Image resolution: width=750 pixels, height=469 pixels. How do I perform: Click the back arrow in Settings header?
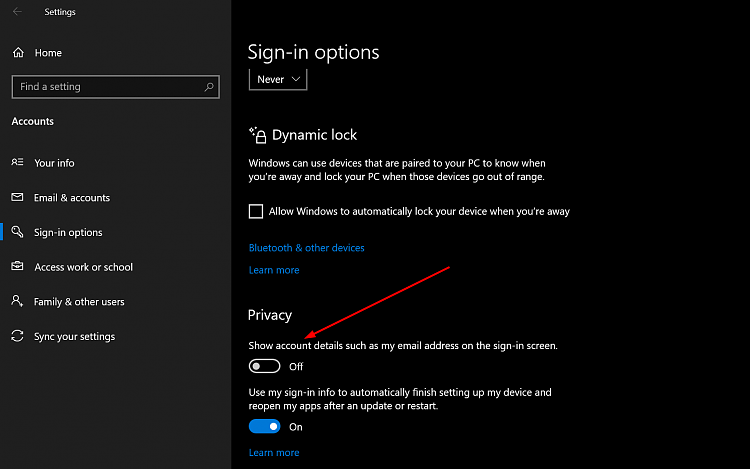17,11
